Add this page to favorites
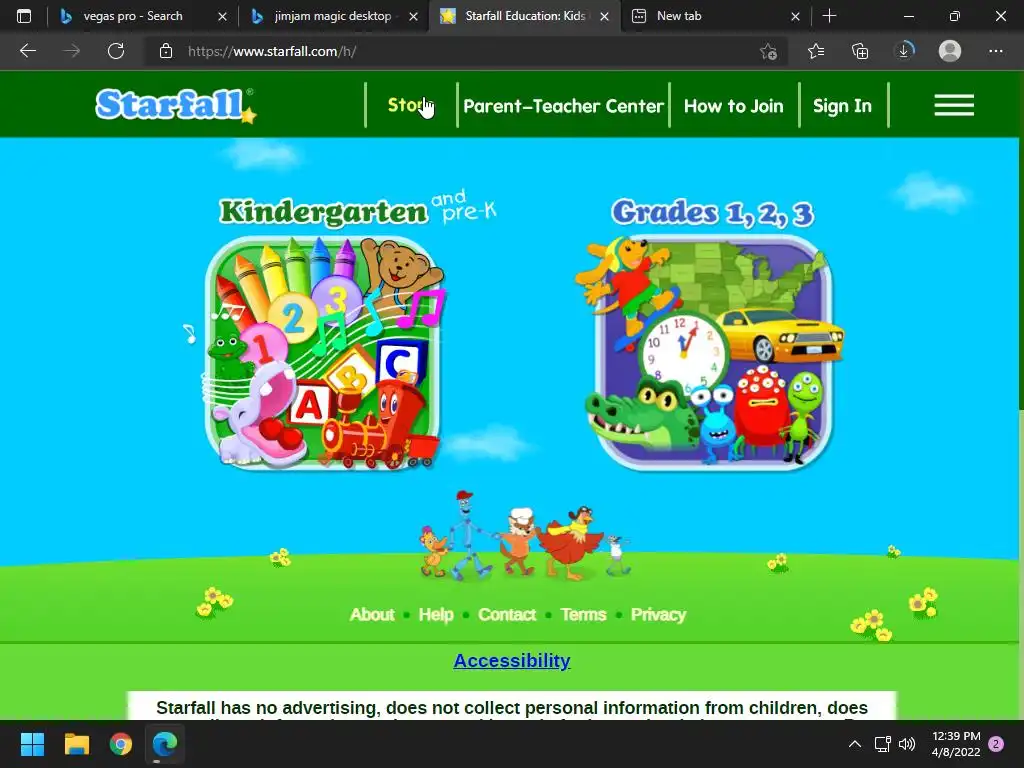1024x768 pixels. point(769,51)
